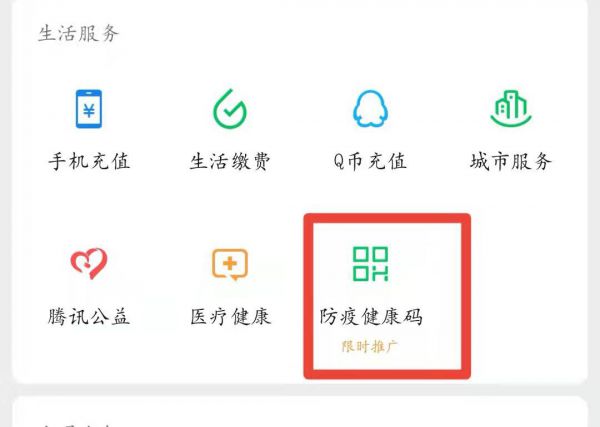Screen dimensions: 600x427
Task: Click the red highlight box border
Action: point(387,218)
